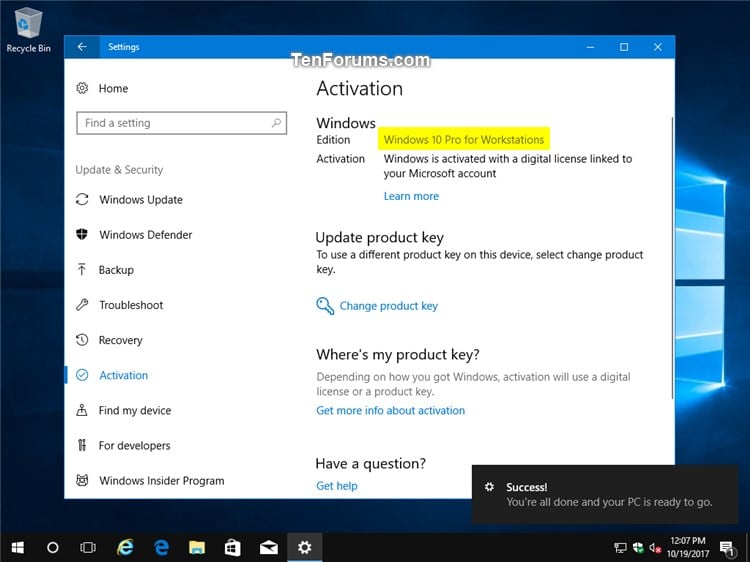Click the muted volume tray icon
The image size is (750, 562).
(655, 548)
